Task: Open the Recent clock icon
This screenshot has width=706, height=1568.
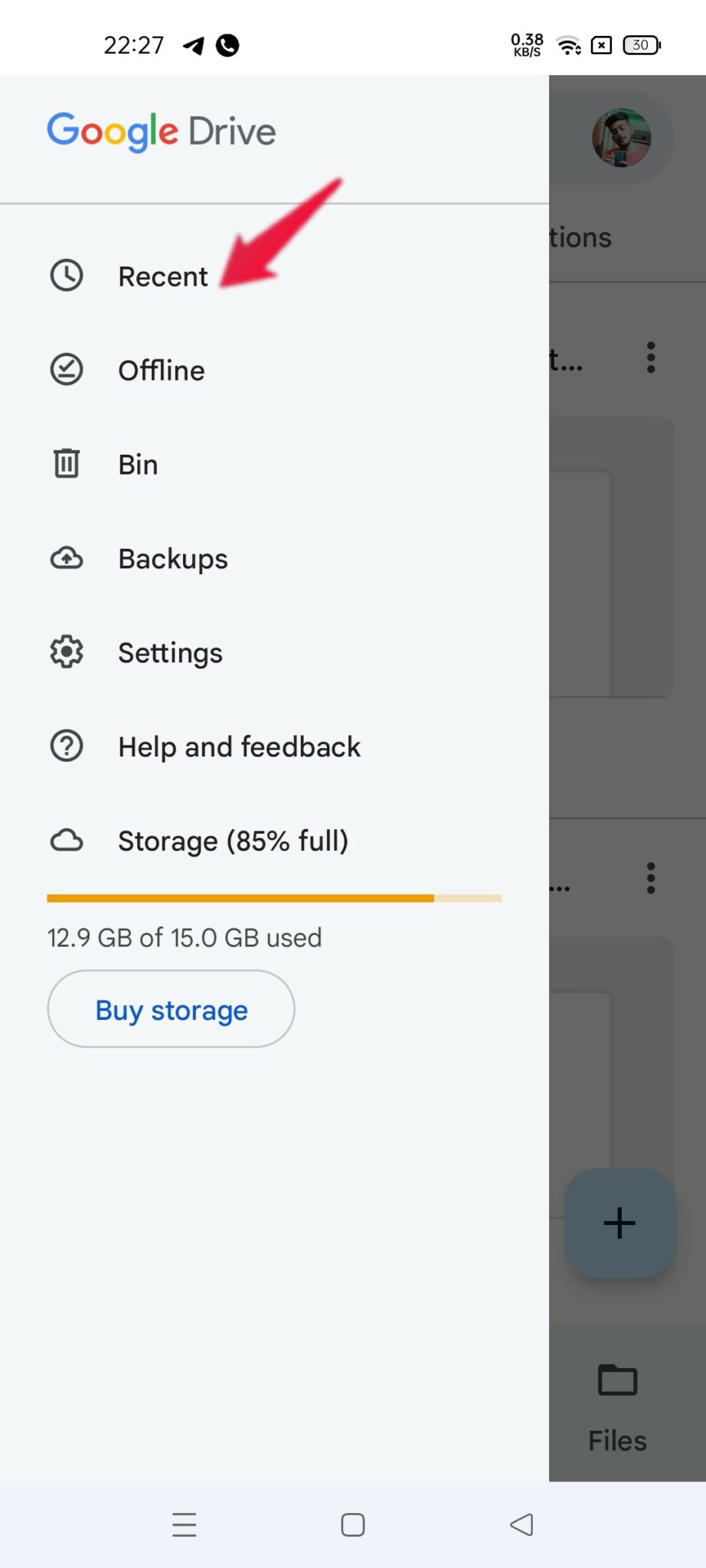Action: pos(67,276)
